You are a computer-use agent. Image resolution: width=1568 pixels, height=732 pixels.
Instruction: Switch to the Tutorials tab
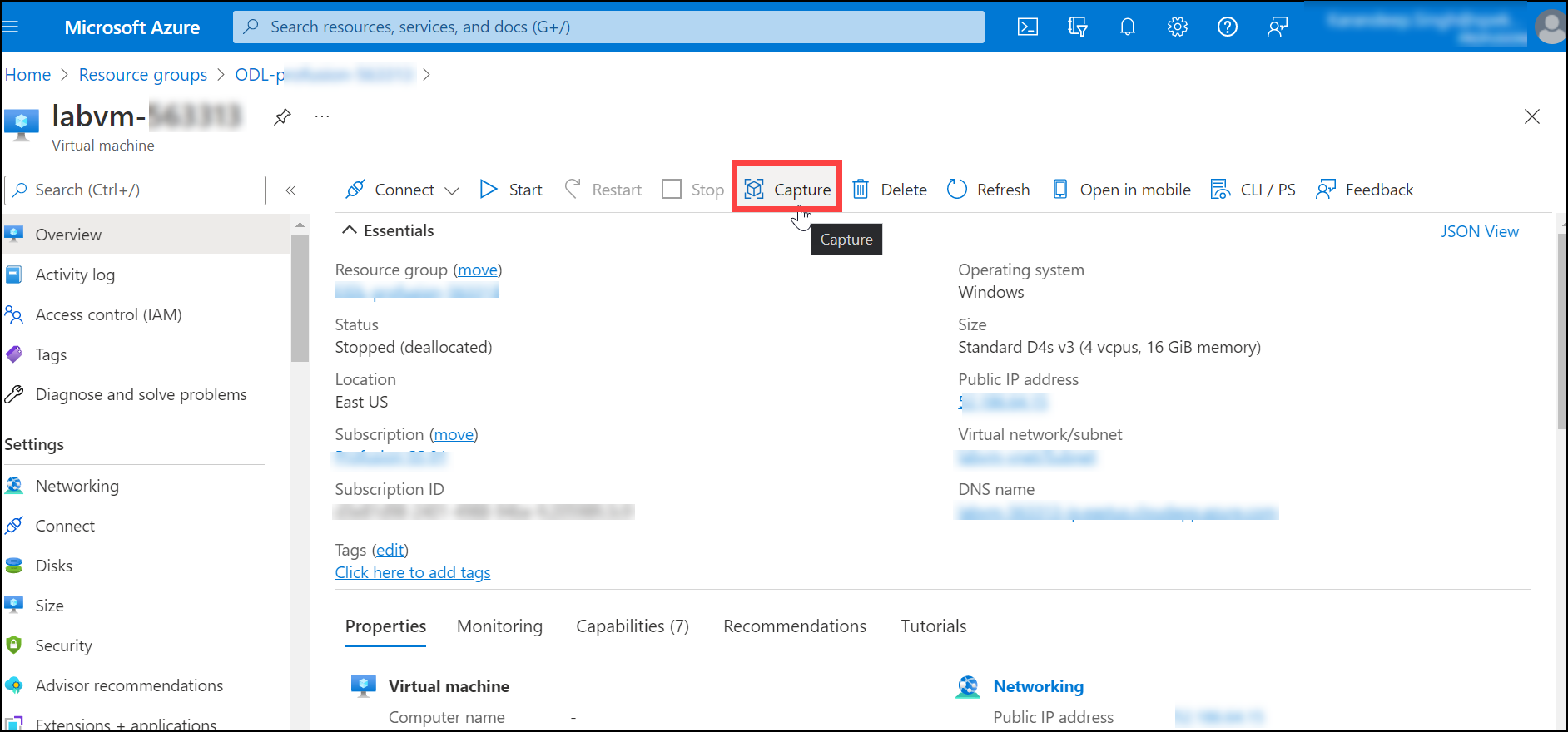[934, 626]
